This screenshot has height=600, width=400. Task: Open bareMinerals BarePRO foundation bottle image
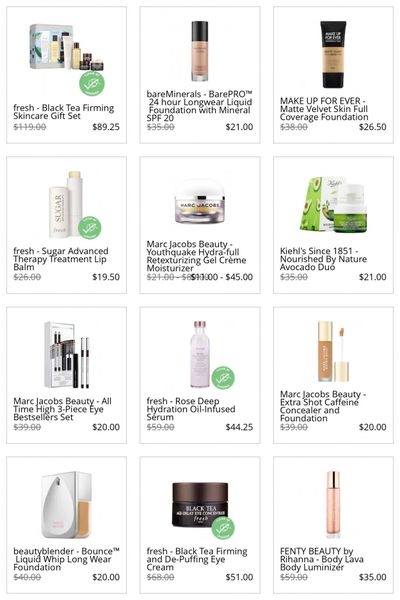coord(200,51)
